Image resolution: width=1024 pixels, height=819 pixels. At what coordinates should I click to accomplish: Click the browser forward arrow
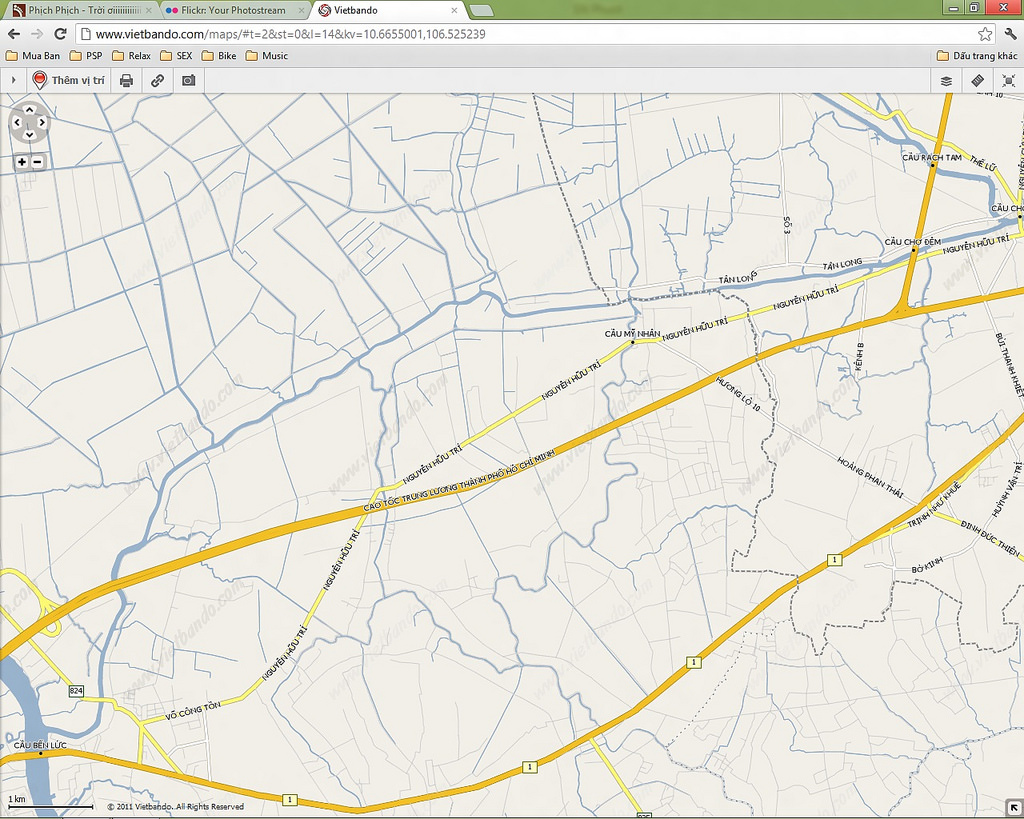(x=37, y=34)
